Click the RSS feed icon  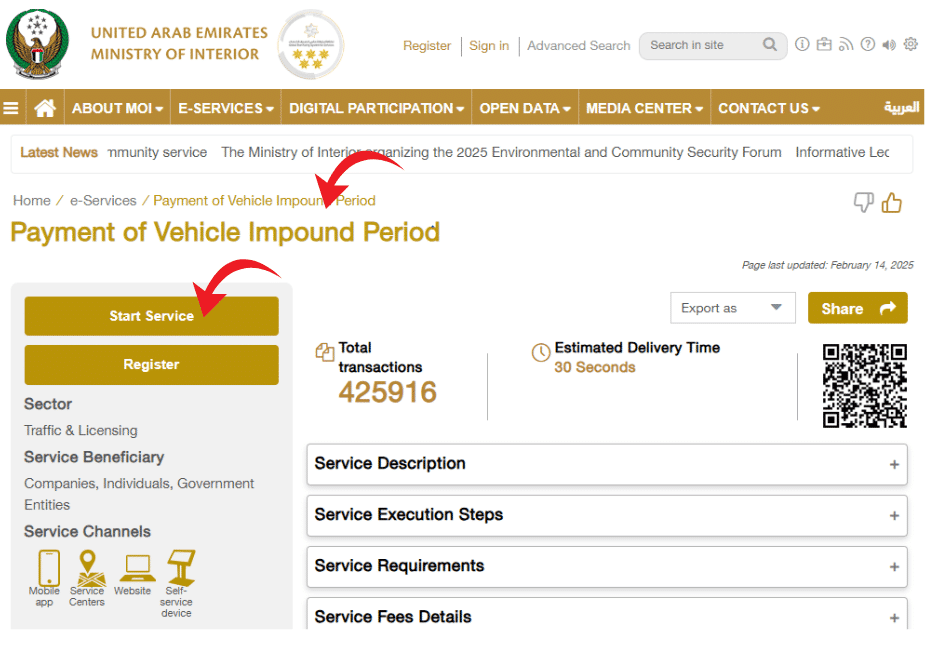(845, 45)
